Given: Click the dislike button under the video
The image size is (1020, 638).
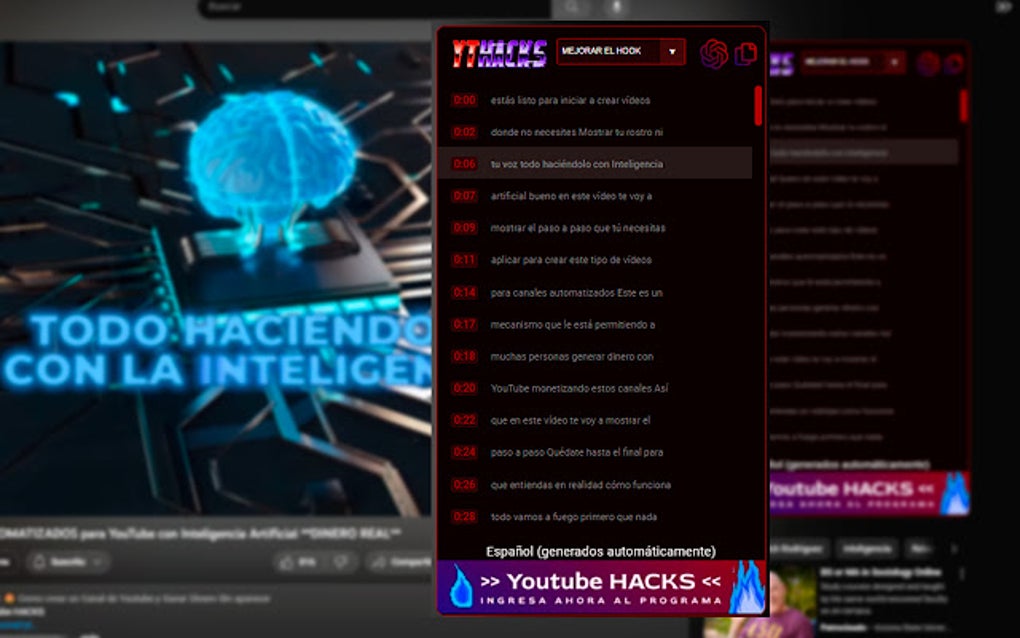Looking at the screenshot, I should pos(342,562).
